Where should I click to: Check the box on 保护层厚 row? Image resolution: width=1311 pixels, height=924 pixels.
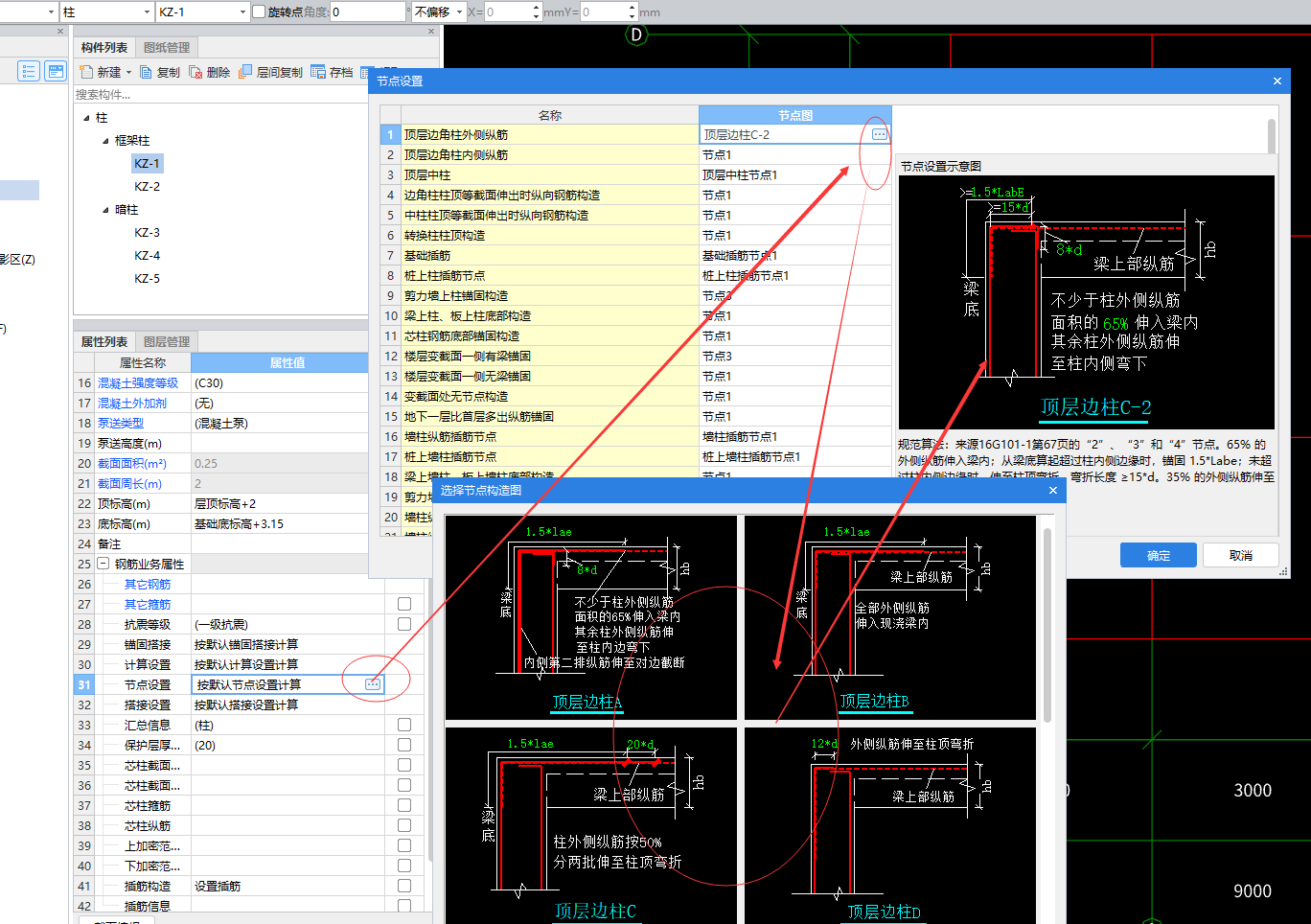pyautogui.click(x=404, y=745)
